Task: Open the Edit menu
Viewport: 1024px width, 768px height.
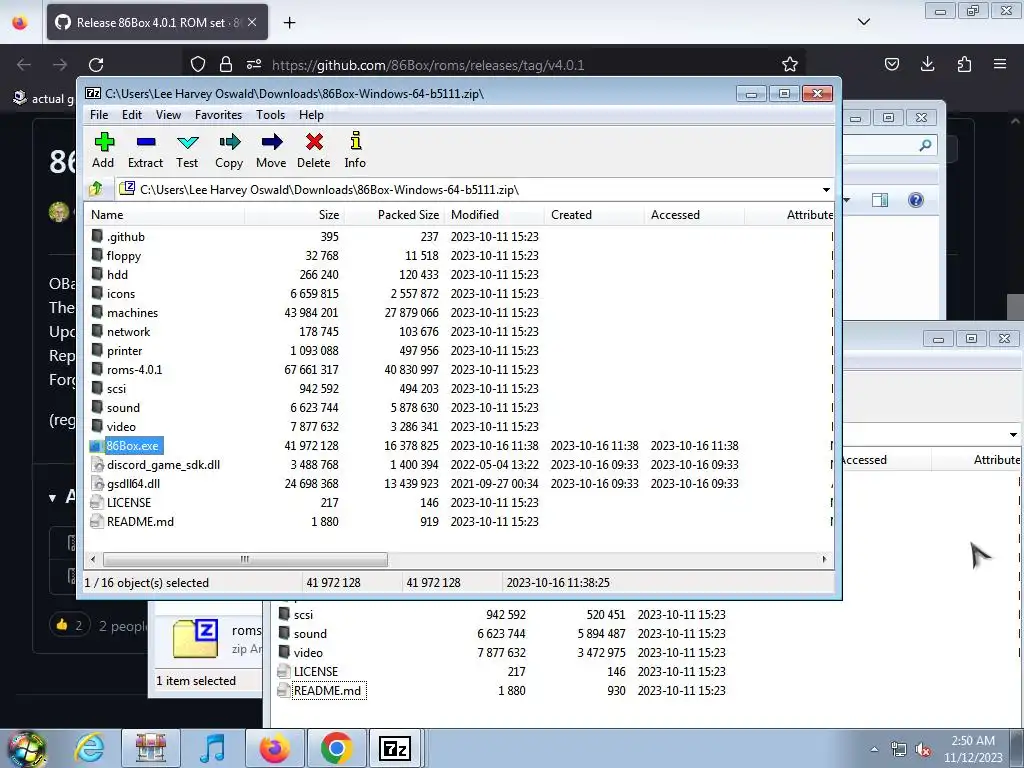Action: [x=132, y=115]
